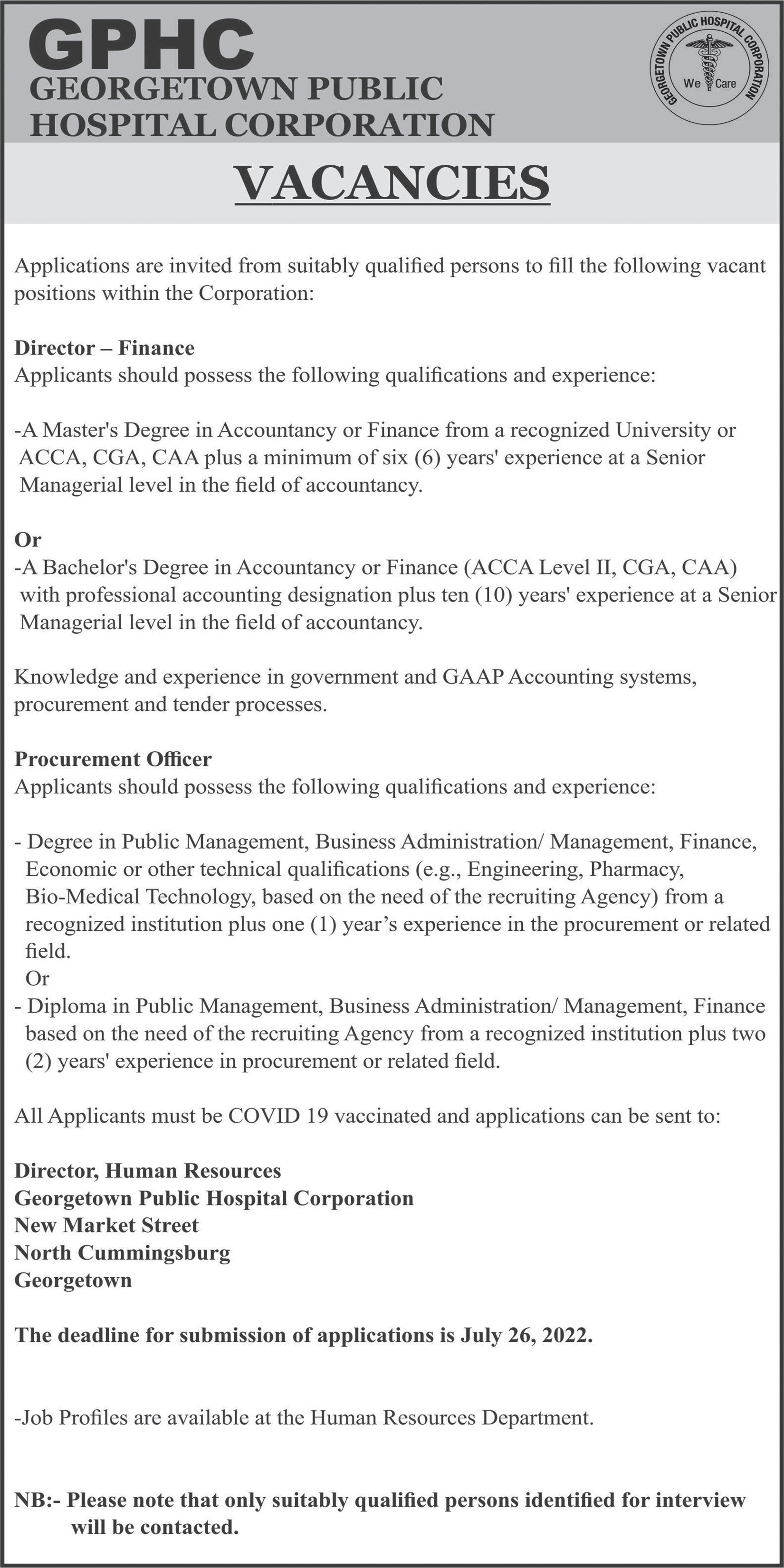Click the VACANCIES title
Screen dimensions: 784x1568
pos(392,182)
